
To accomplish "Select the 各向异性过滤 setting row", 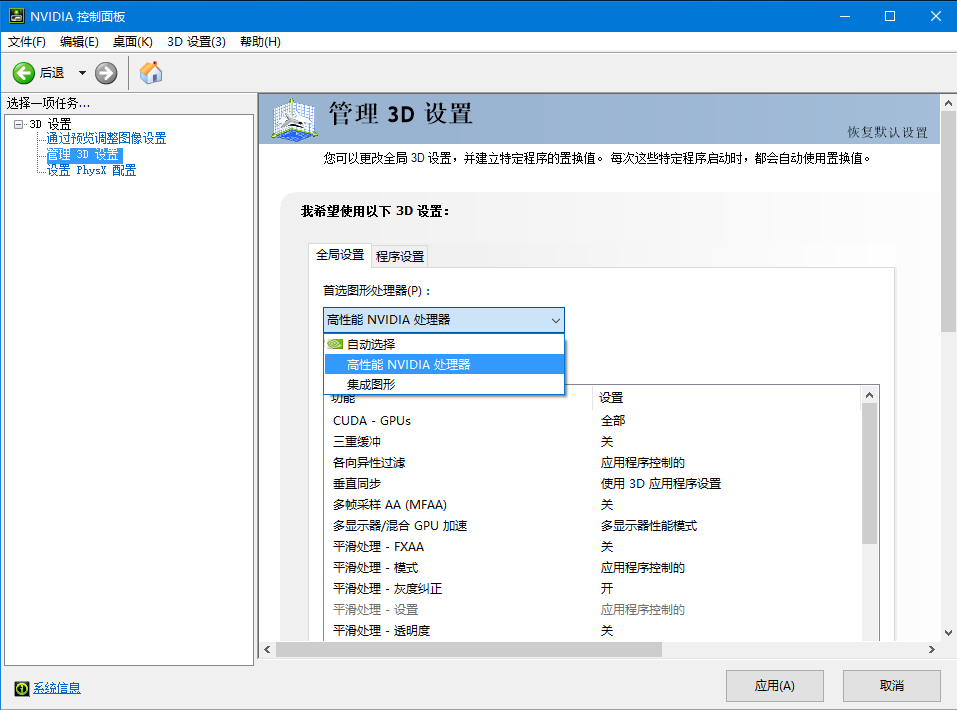I will (592, 463).
